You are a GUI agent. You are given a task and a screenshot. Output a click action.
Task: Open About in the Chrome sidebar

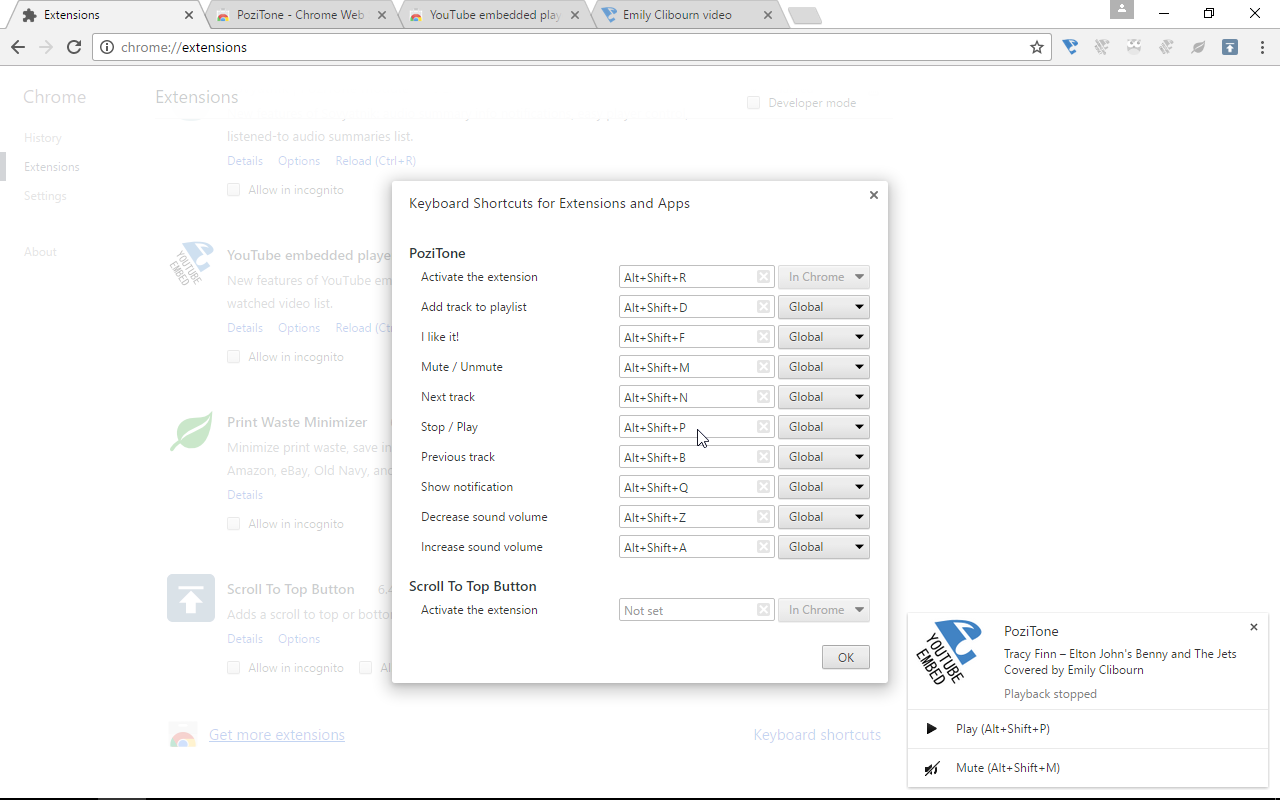(40, 252)
